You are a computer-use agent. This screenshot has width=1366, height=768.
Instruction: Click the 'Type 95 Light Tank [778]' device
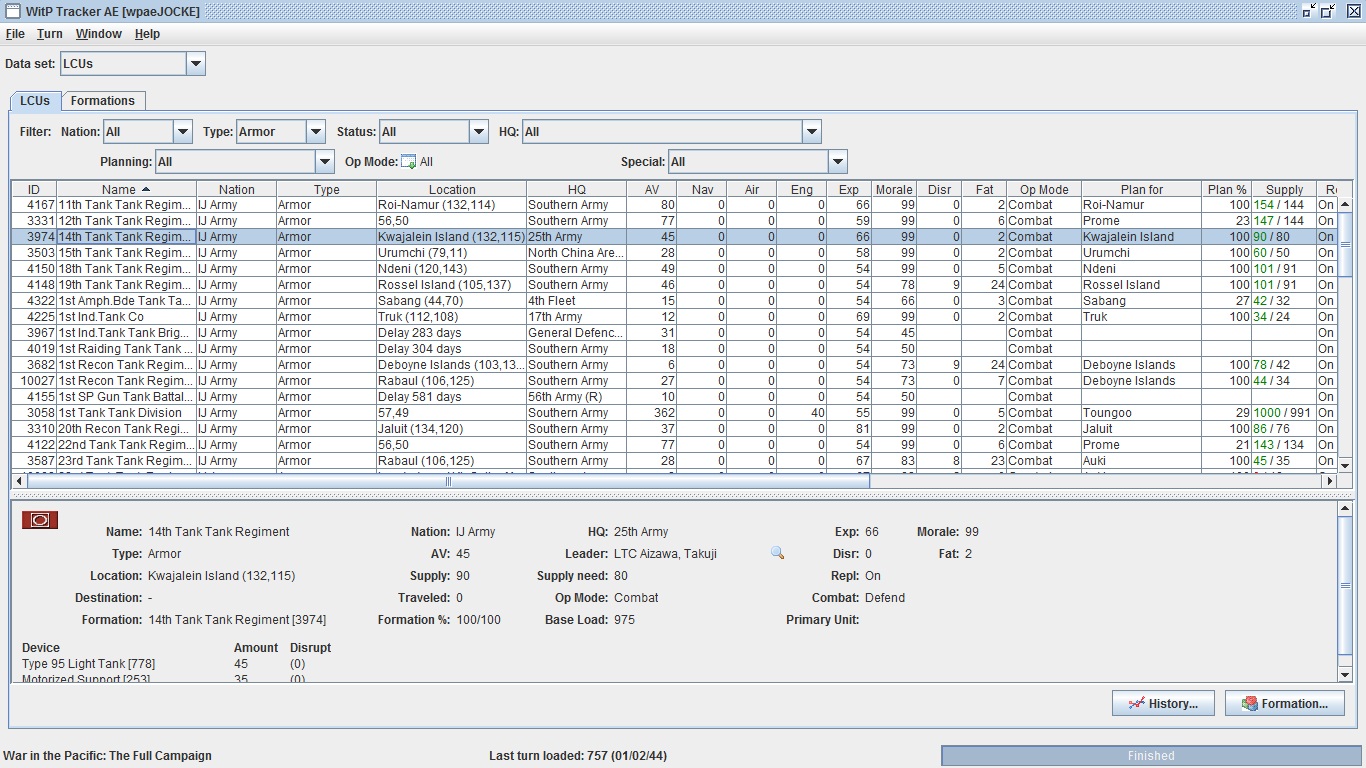88,664
